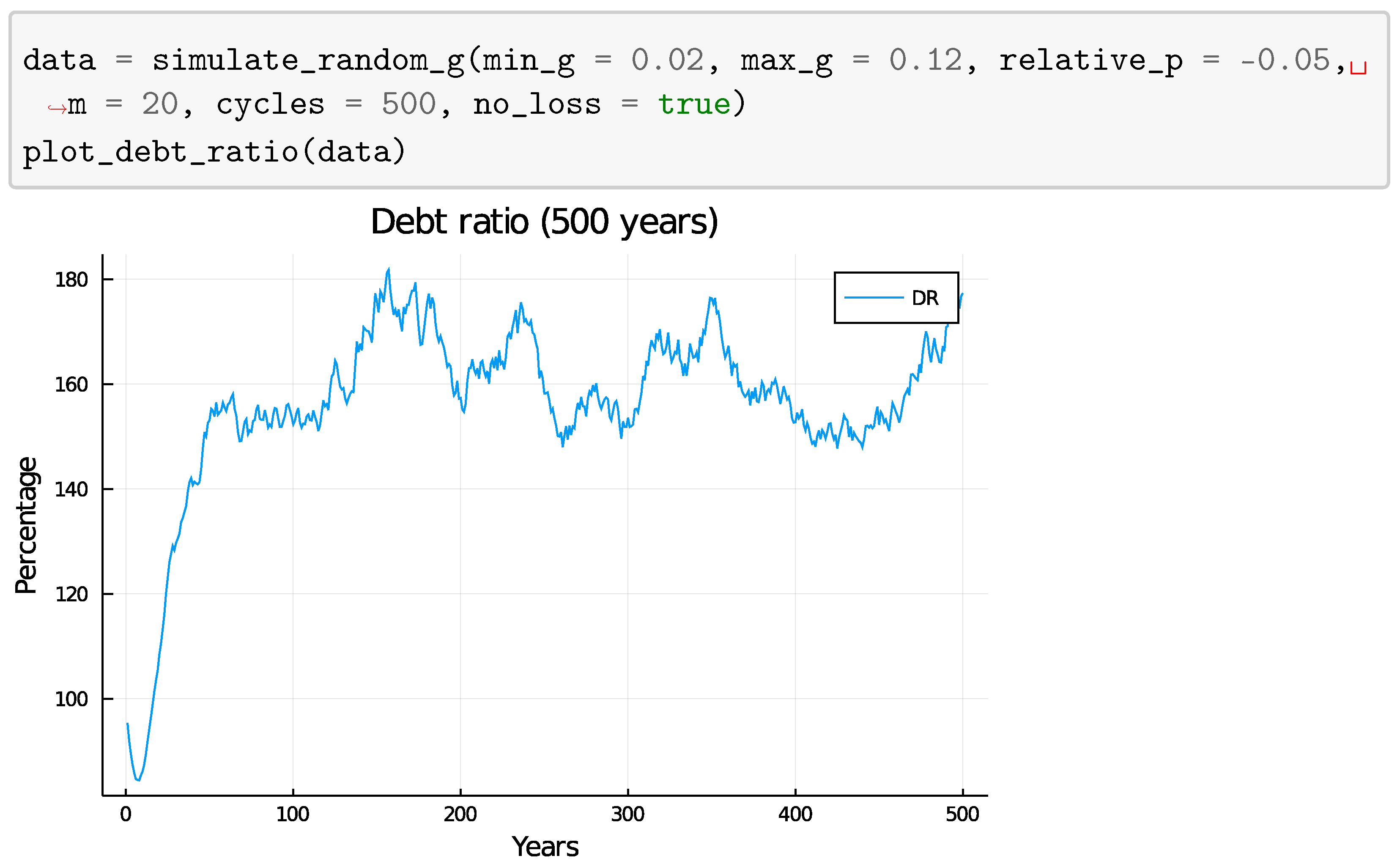The height and width of the screenshot is (864, 1400).
Task: Click the curve's lowest point near year 8
Action: [x=139, y=779]
